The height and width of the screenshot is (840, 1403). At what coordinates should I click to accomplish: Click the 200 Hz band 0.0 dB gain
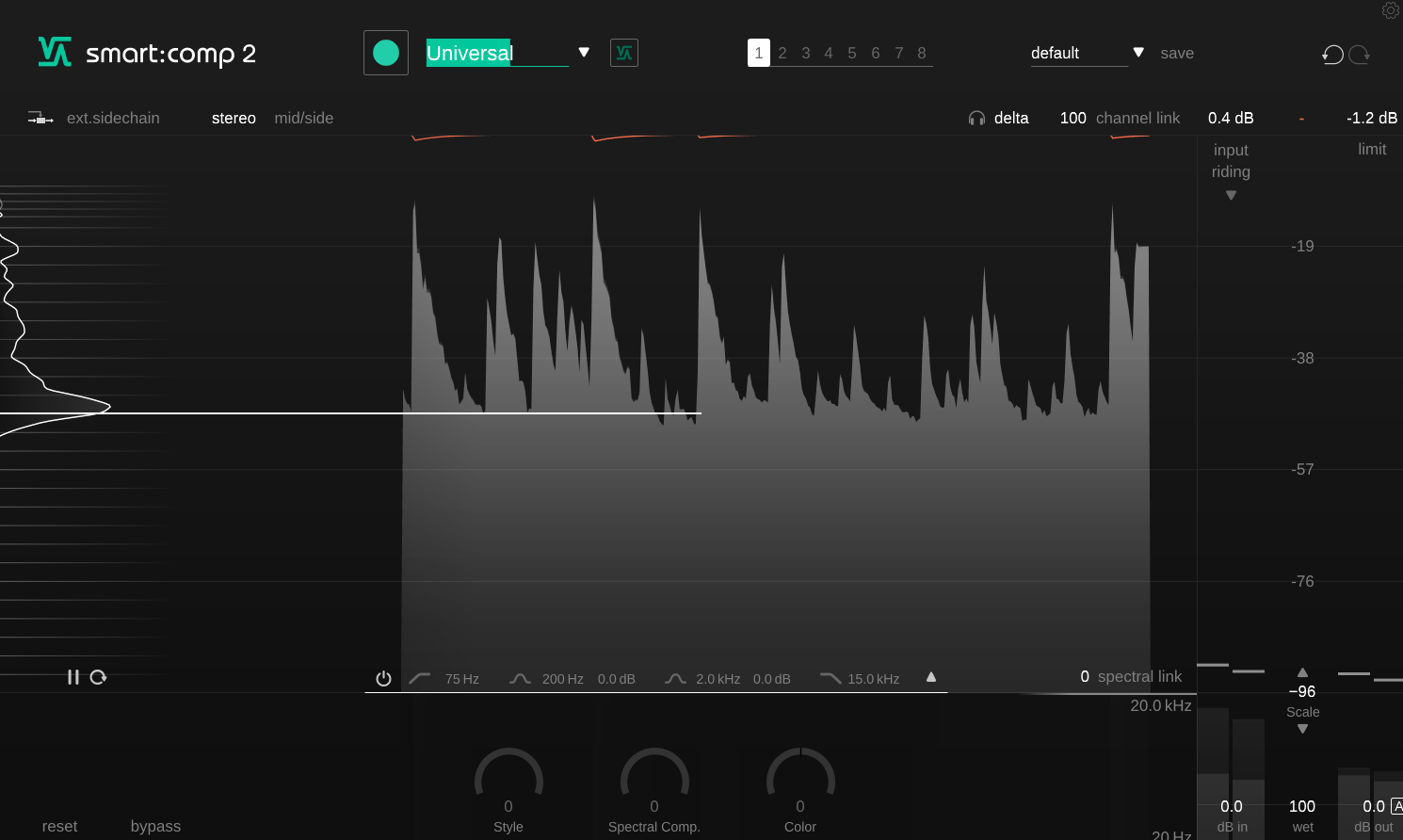point(617,679)
